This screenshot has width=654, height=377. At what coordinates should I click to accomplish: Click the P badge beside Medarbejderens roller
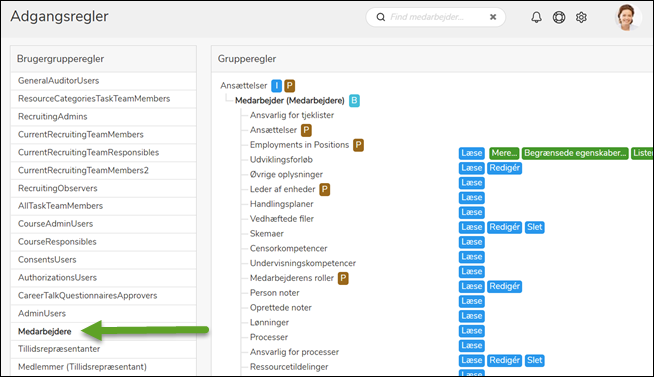click(x=343, y=278)
